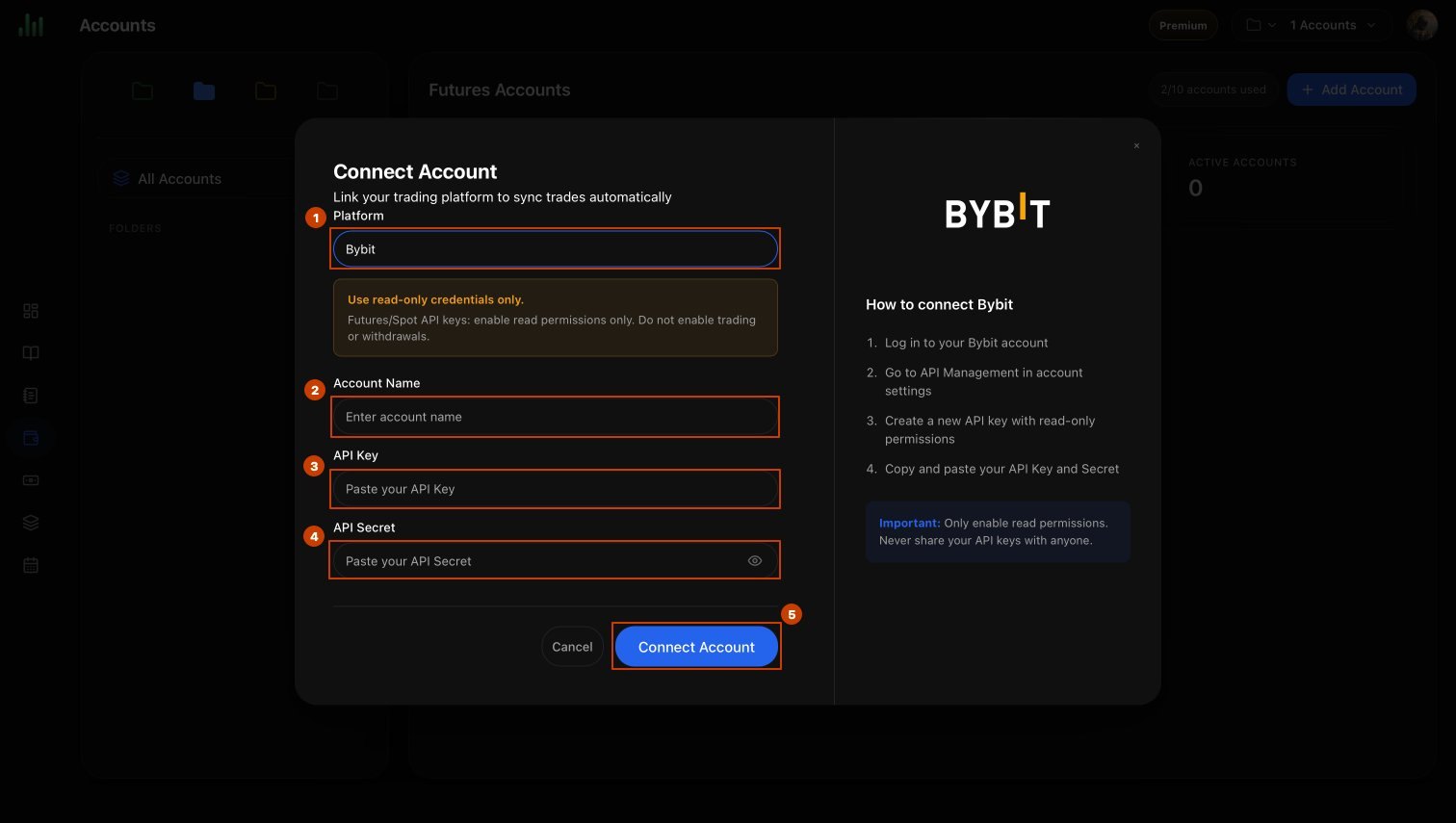The width and height of the screenshot is (1456, 823).
Task: Open the stacked layers icon in sidebar
Action: point(31,523)
